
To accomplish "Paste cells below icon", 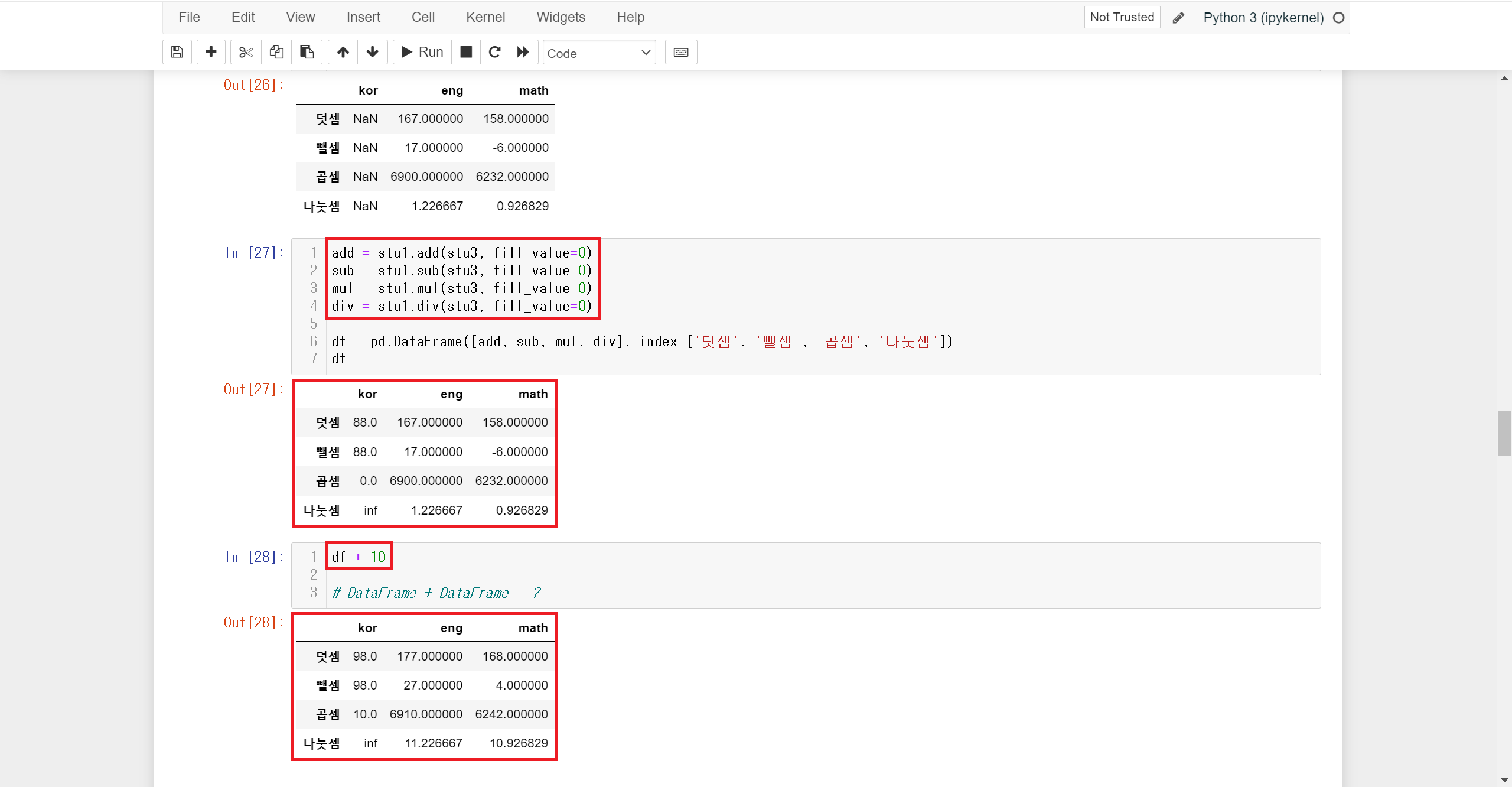I will point(307,52).
